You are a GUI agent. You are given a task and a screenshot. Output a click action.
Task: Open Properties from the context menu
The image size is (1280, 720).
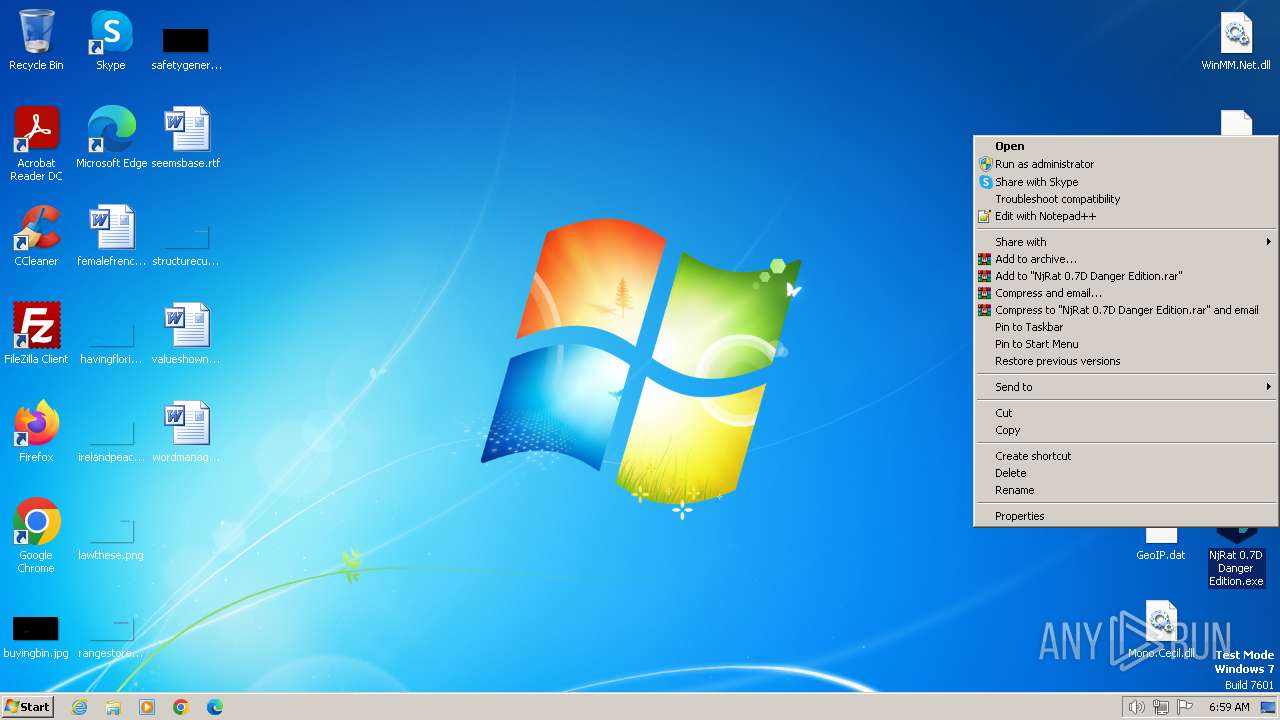[x=1126, y=516]
